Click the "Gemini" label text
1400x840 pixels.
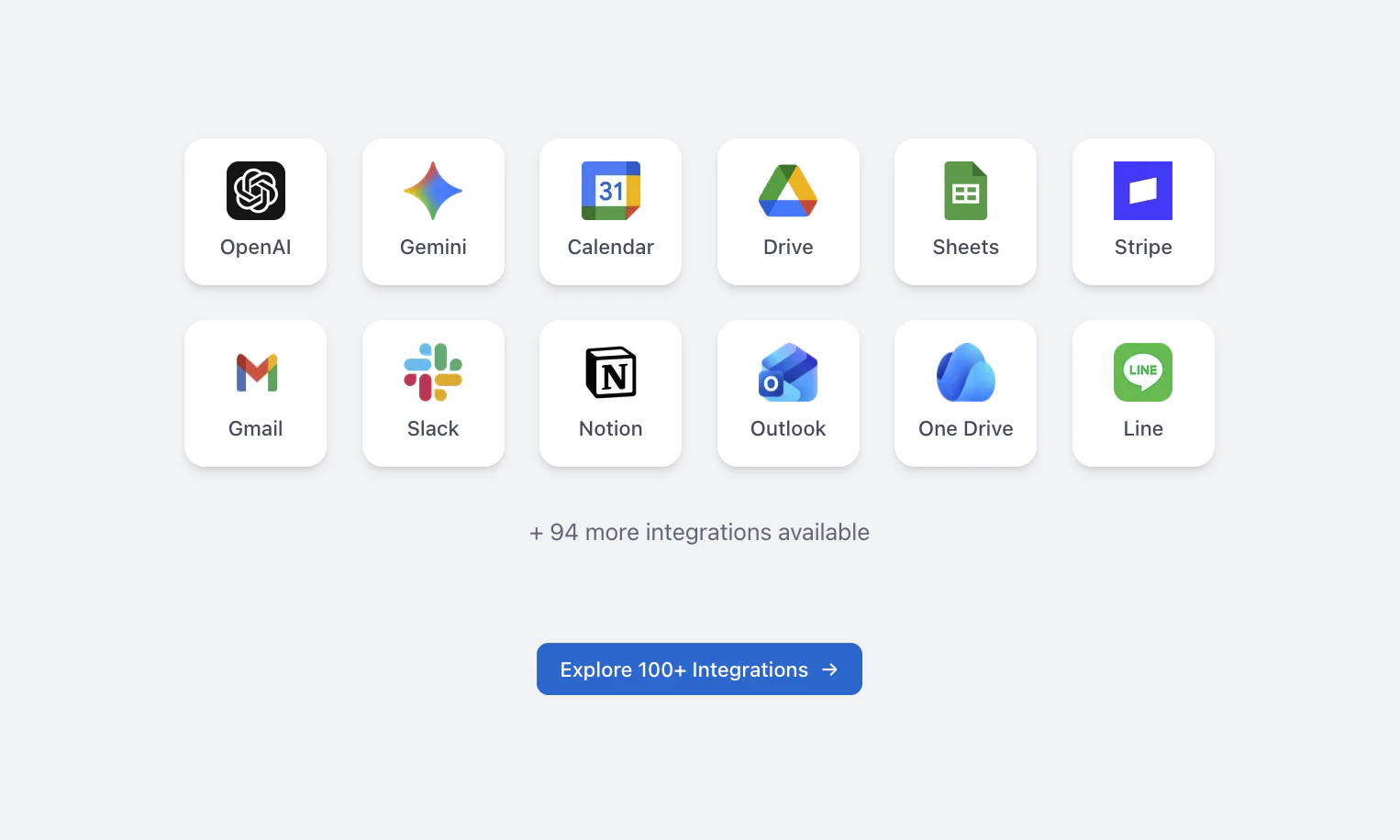click(433, 248)
